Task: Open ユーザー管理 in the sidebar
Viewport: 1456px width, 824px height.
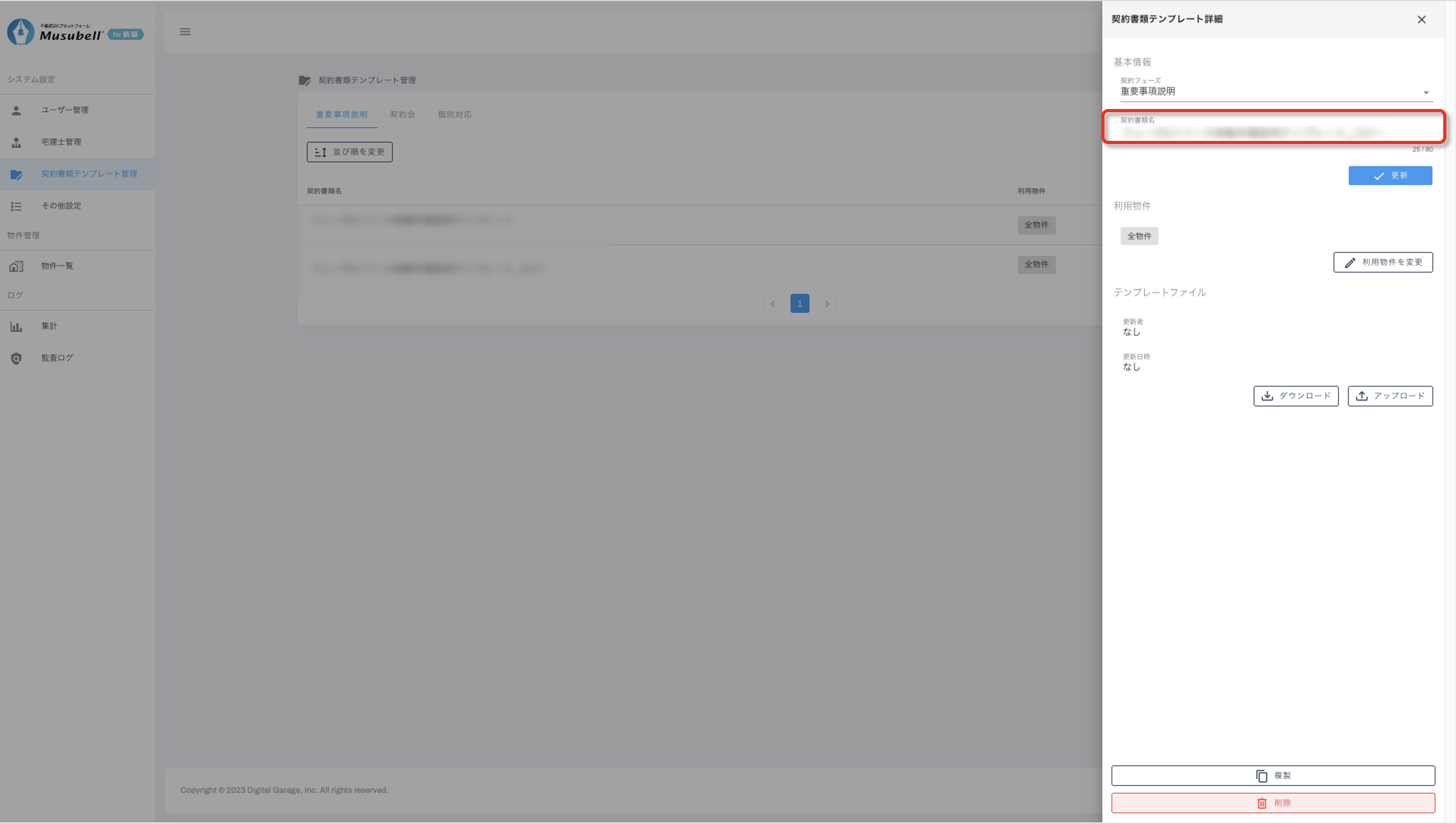Action: pos(64,110)
